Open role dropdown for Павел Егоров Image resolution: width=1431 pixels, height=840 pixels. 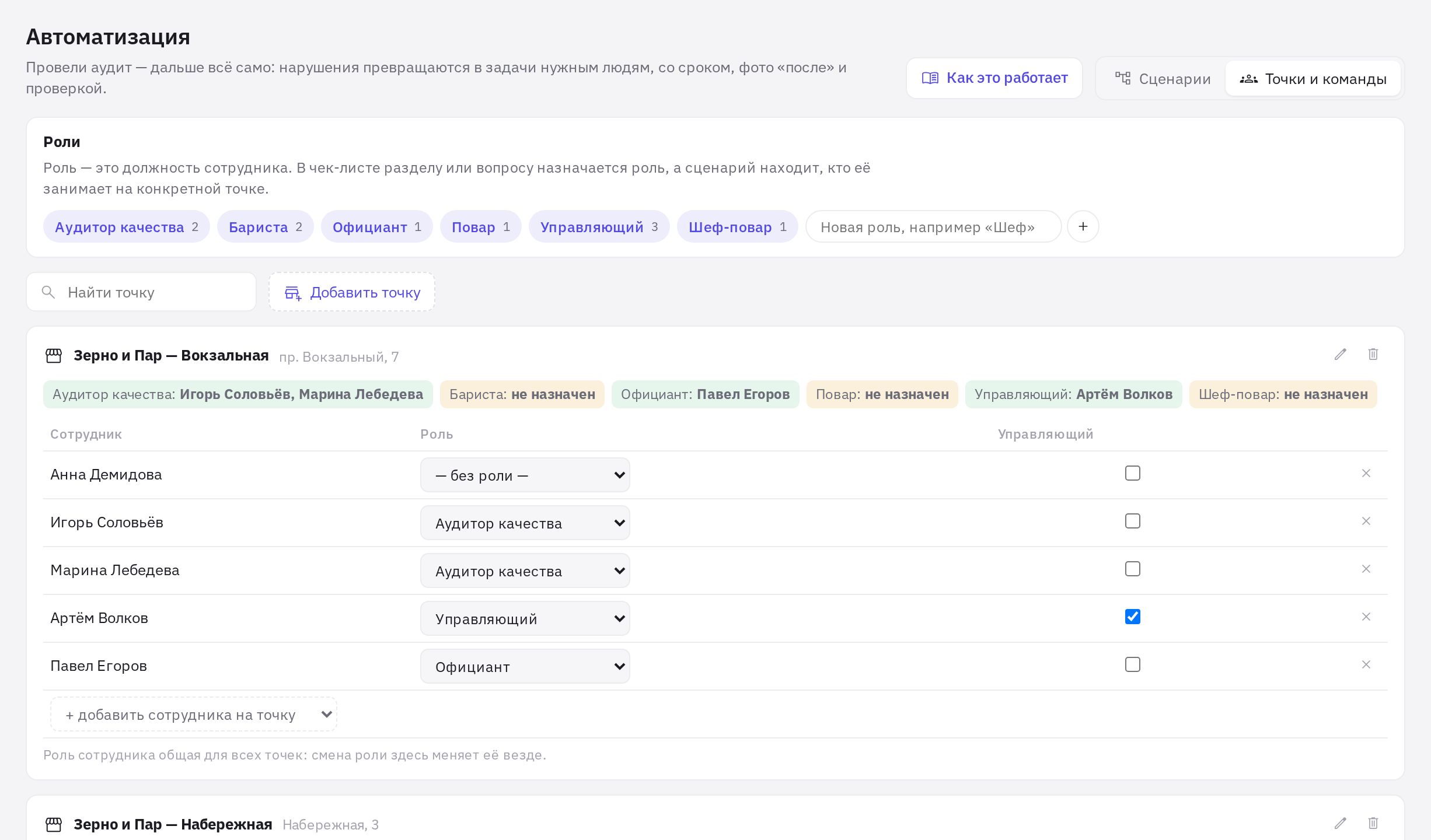pos(525,666)
